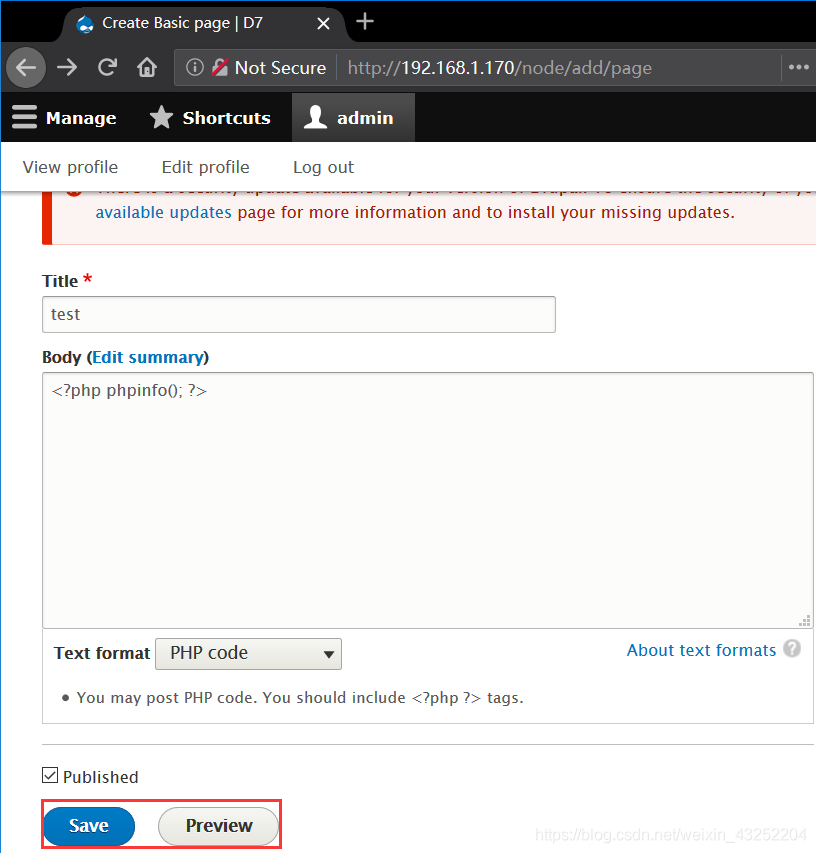Click the crossed-out padlock Not Secure icon

click(x=220, y=67)
